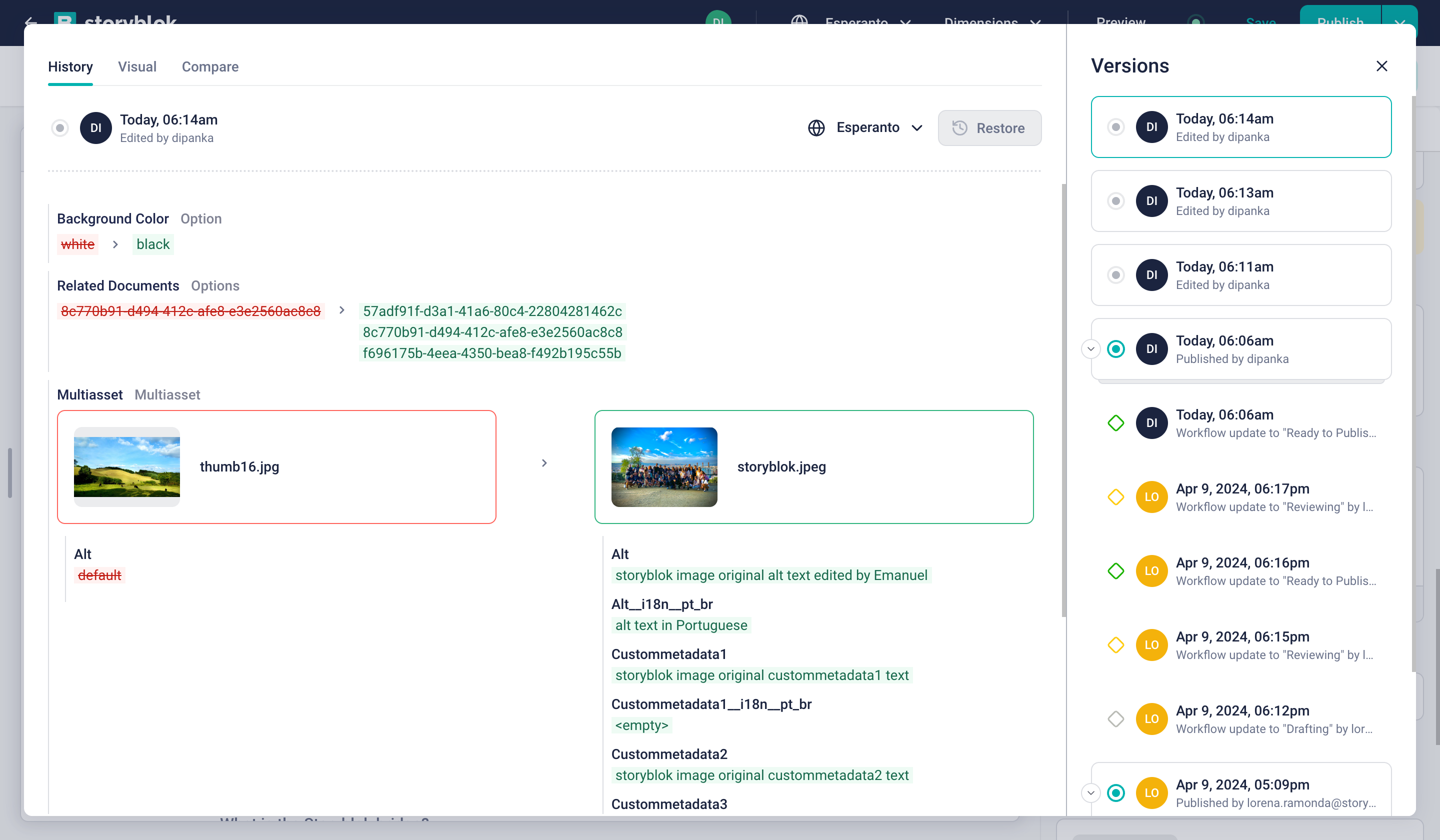Click the grey diamond at Apr 9 06:12pm Drafting
Viewport: 1440px width, 840px height.
tap(1115, 719)
